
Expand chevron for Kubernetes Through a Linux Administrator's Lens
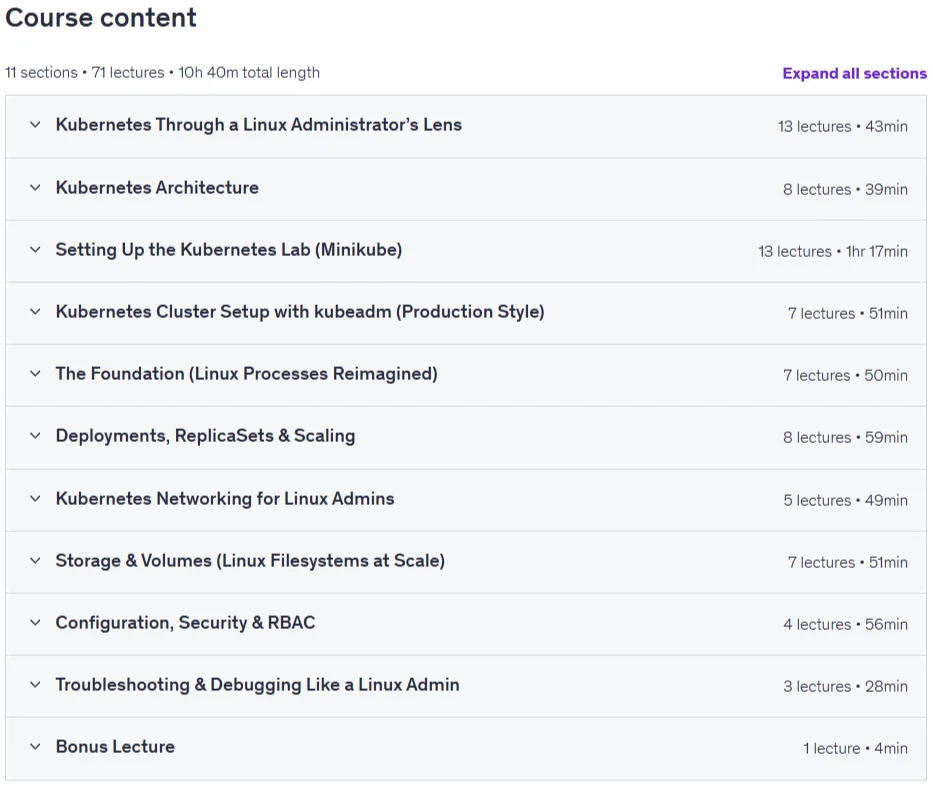pyautogui.click(x=35, y=125)
